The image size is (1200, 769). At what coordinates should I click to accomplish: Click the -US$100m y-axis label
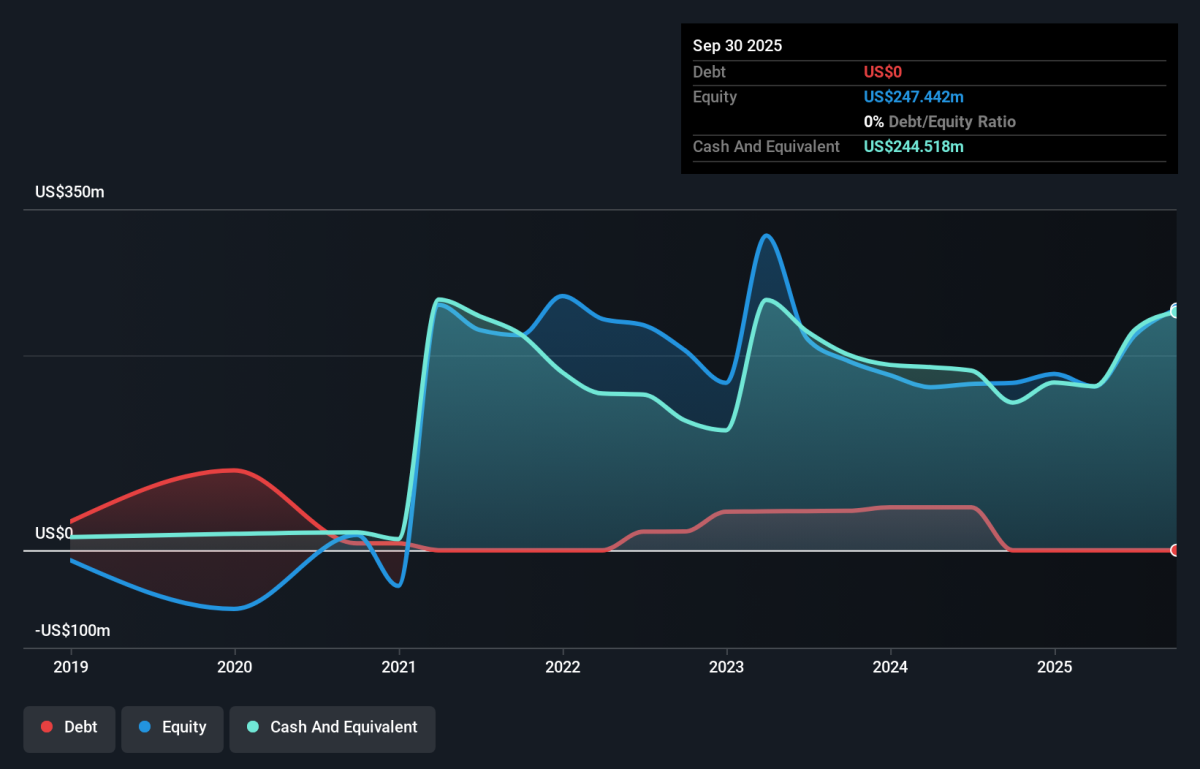click(72, 631)
